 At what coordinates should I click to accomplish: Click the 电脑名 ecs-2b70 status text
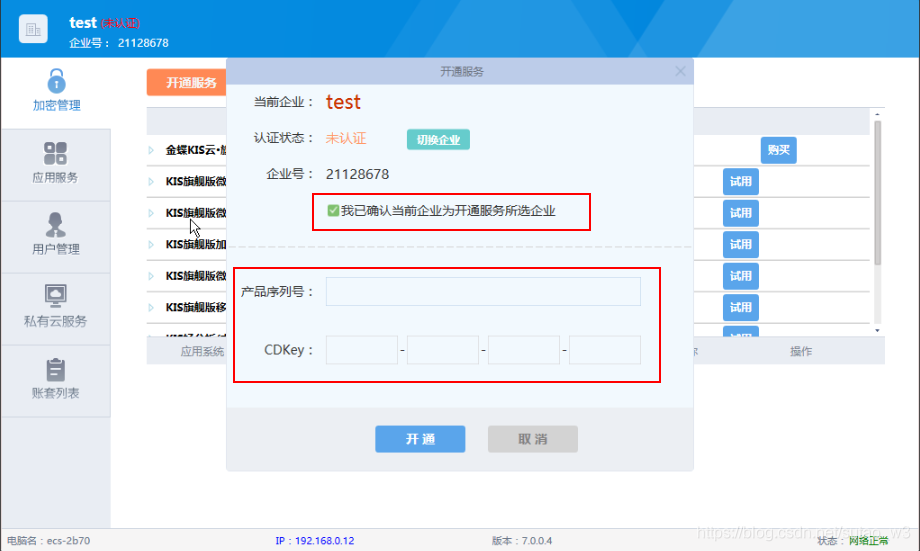tap(49, 540)
